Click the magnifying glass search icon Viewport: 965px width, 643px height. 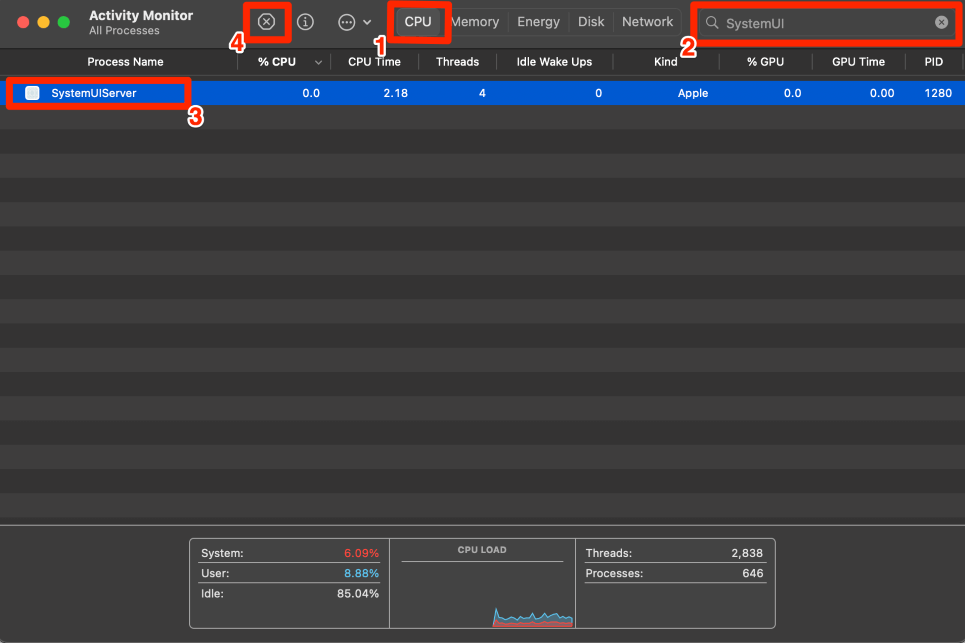pyautogui.click(x=712, y=22)
